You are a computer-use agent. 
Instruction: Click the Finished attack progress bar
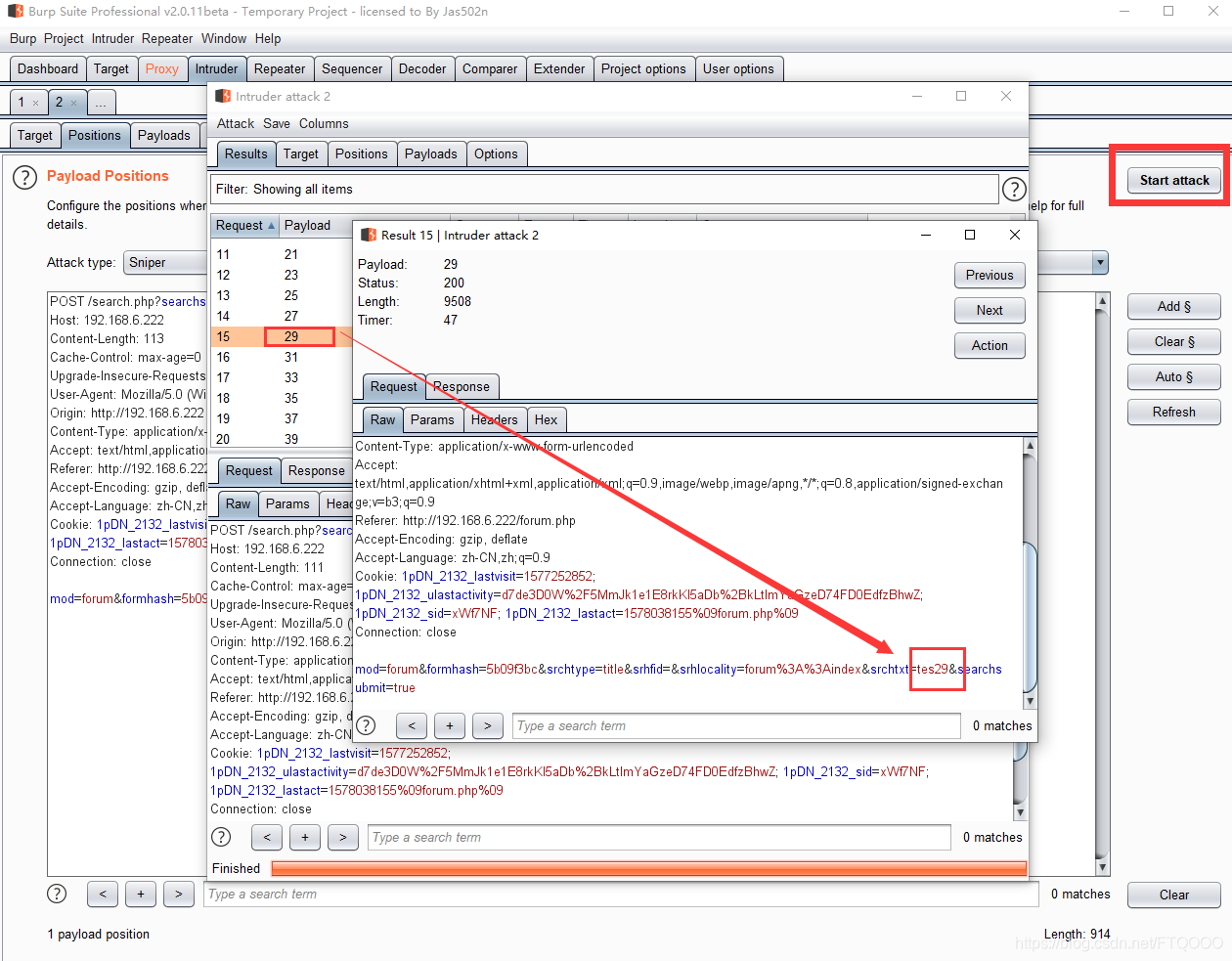coord(648,869)
